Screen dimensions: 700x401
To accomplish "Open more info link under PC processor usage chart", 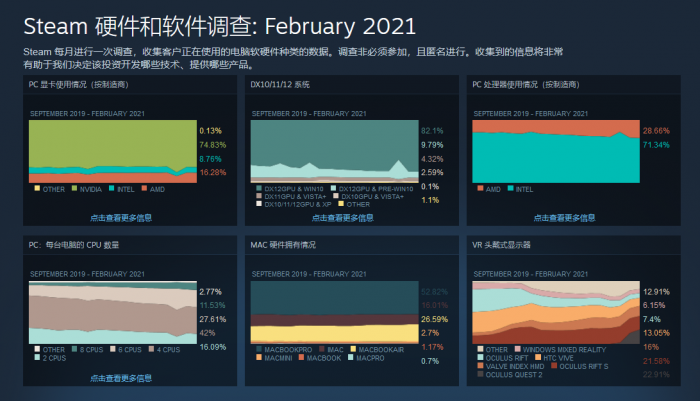I will 564,218.
